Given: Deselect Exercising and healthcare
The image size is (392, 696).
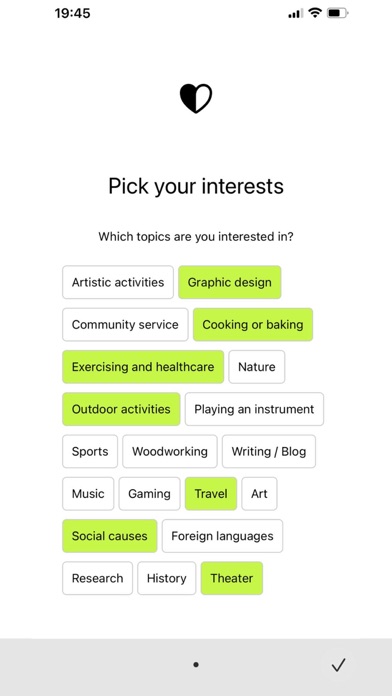Looking at the screenshot, I should click(143, 367).
